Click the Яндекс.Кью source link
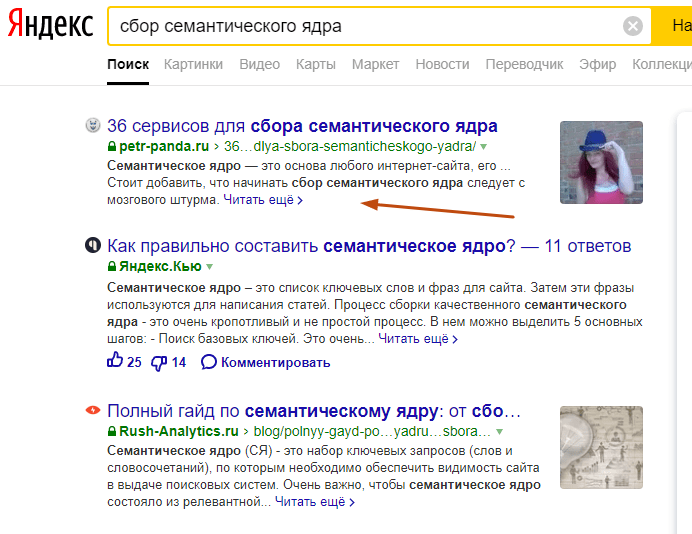Image resolution: width=692 pixels, height=534 pixels. (x=160, y=267)
